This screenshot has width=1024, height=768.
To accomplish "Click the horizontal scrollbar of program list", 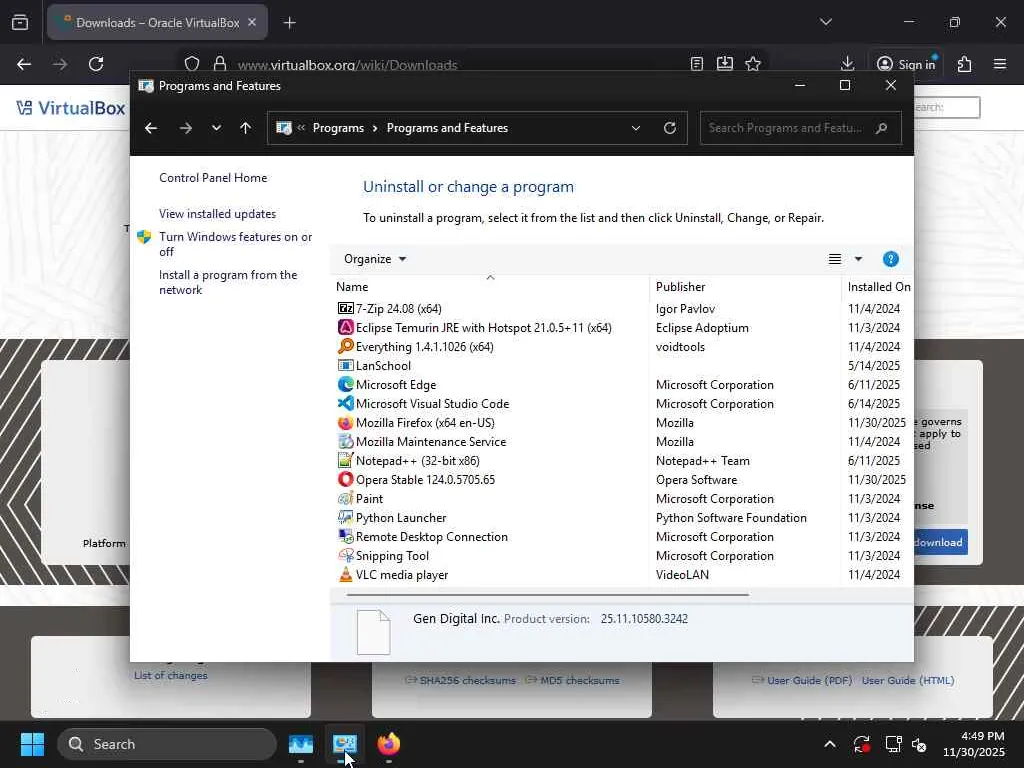I will coord(547,595).
